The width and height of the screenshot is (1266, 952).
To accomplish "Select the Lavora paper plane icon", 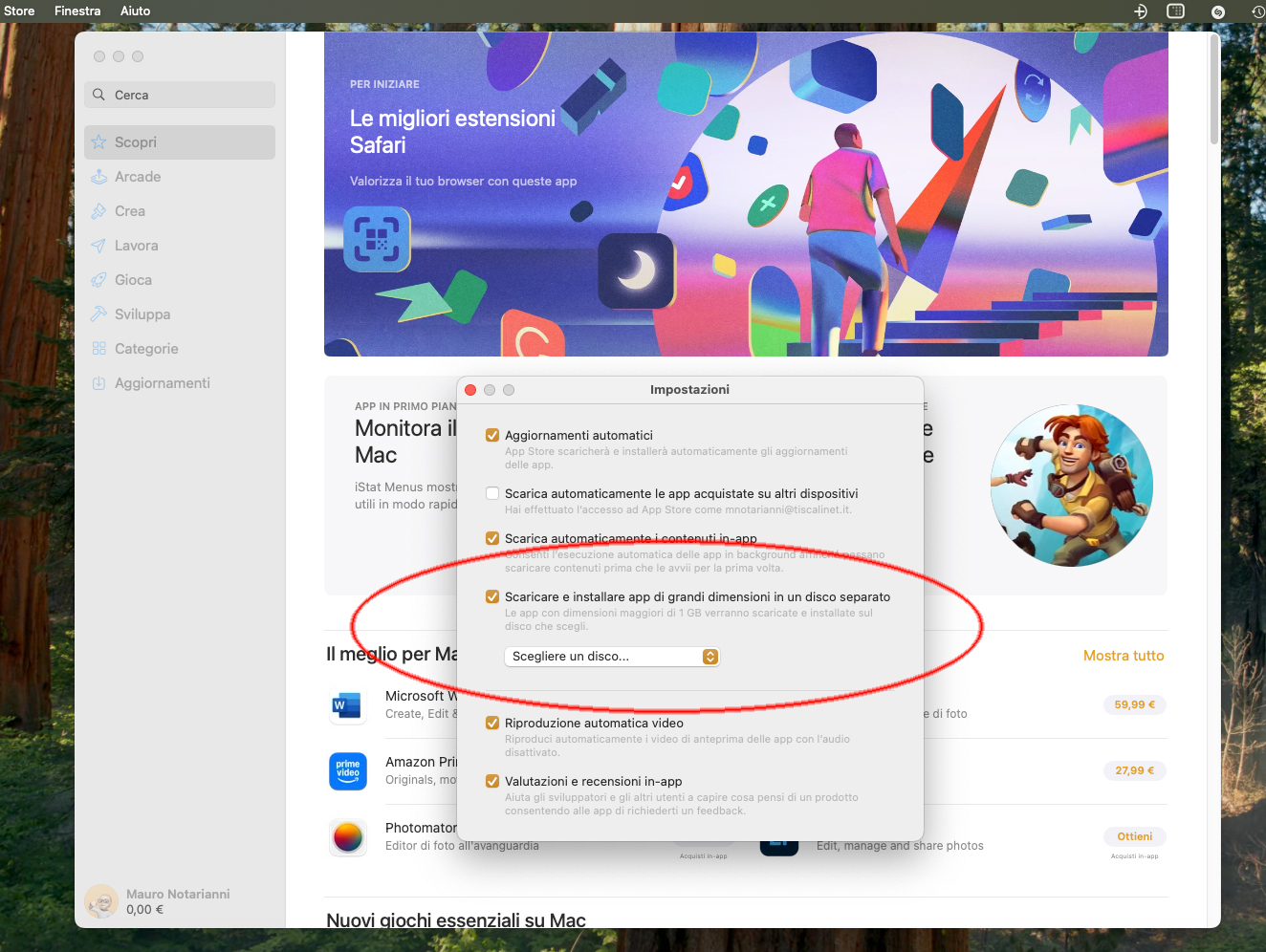I will click(x=98, y=246).
